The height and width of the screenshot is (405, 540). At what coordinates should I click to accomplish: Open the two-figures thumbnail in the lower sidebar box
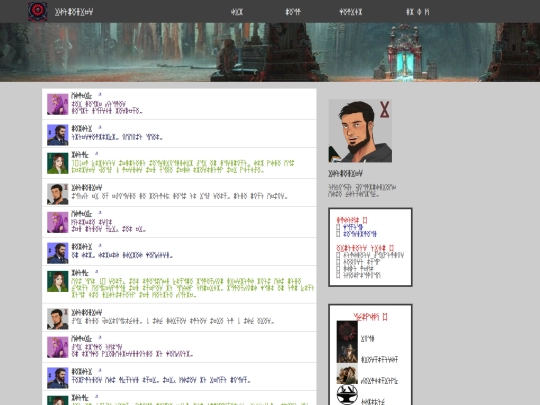(347, 374)
